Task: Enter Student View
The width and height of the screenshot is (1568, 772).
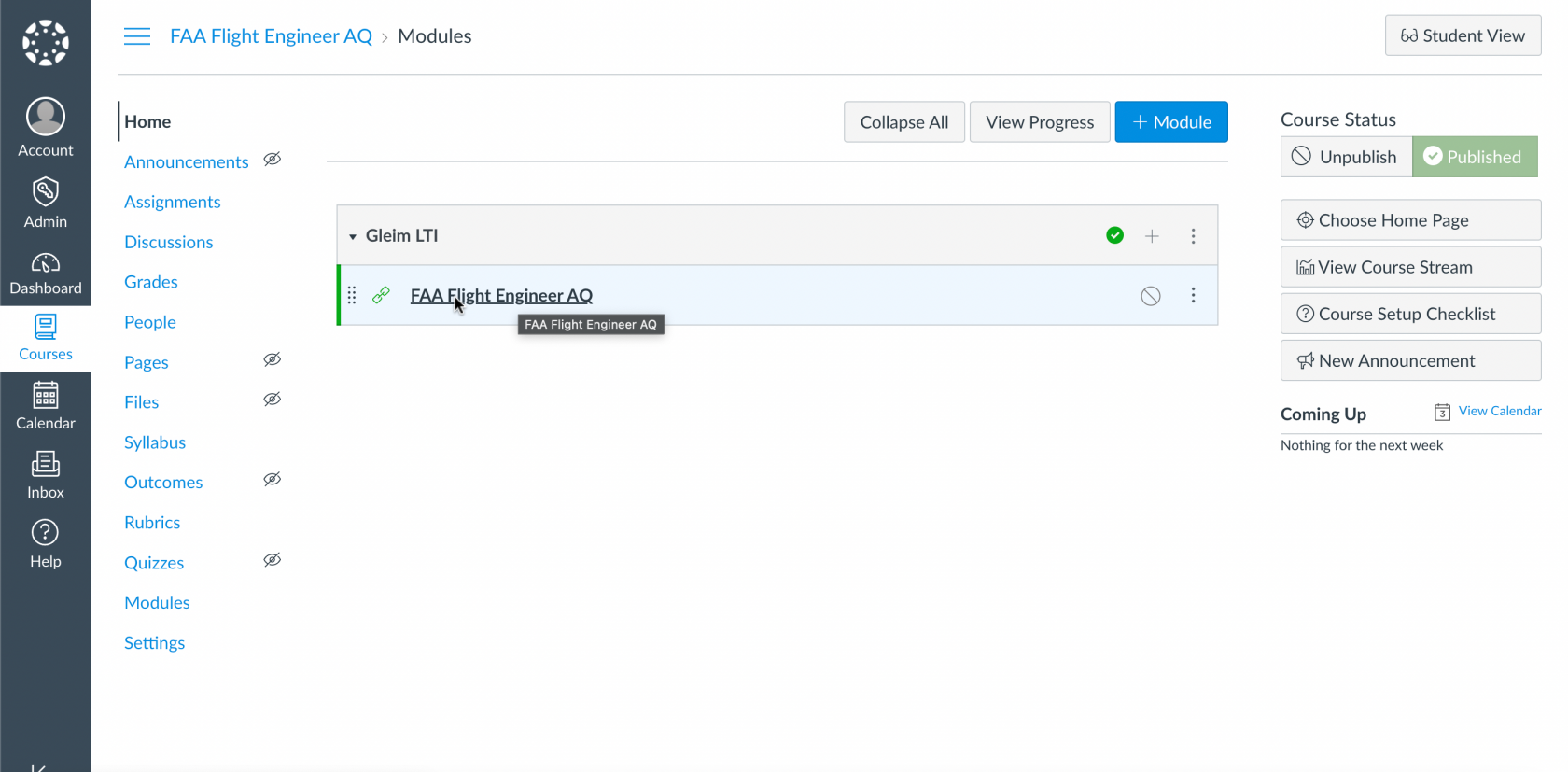Action: [1463, 35]
